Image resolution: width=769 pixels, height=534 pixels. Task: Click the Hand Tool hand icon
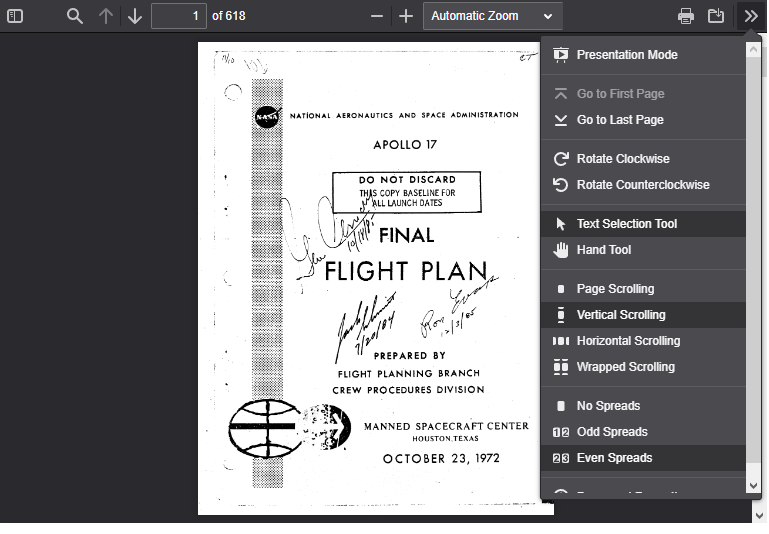coord(561,250)
